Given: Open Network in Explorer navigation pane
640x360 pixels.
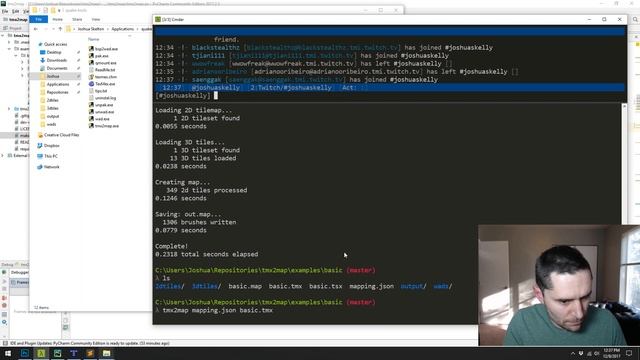Looking at the screenshot, I should (51, 167).
